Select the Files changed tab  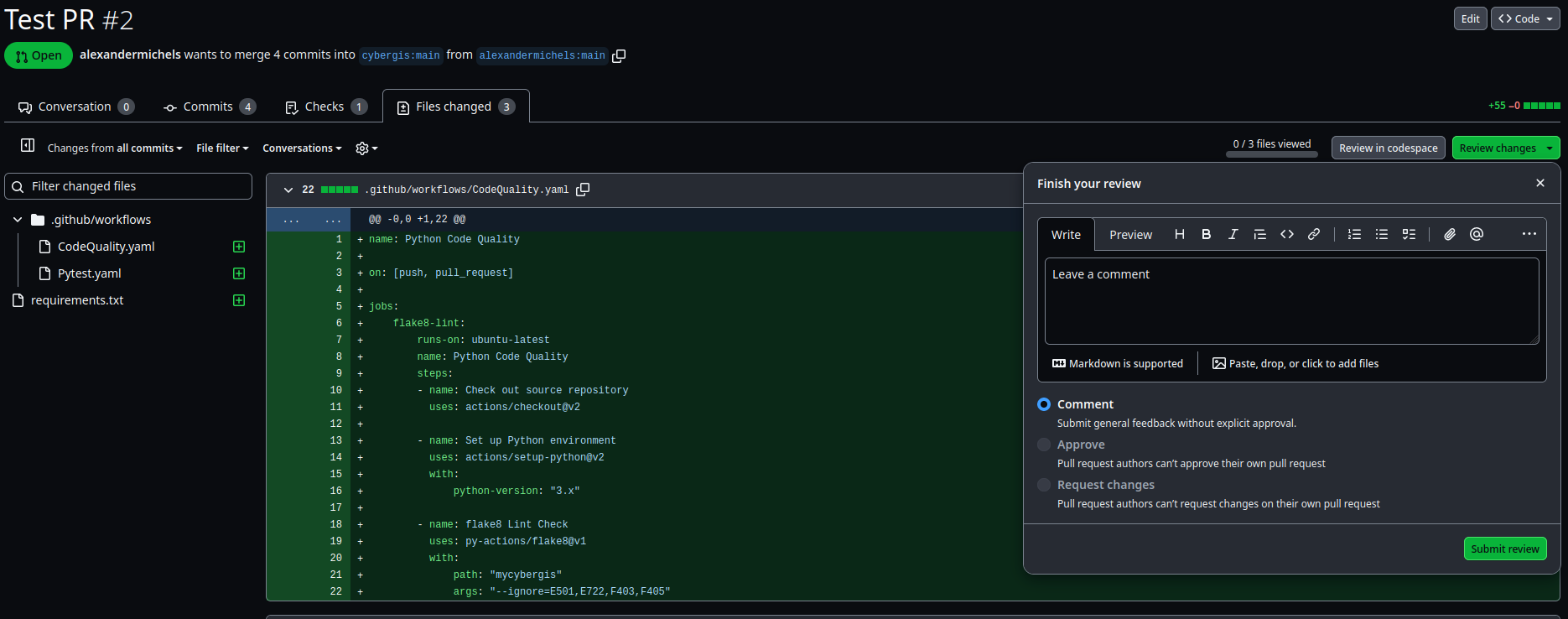pyautogui.click(x=456, y=107)
